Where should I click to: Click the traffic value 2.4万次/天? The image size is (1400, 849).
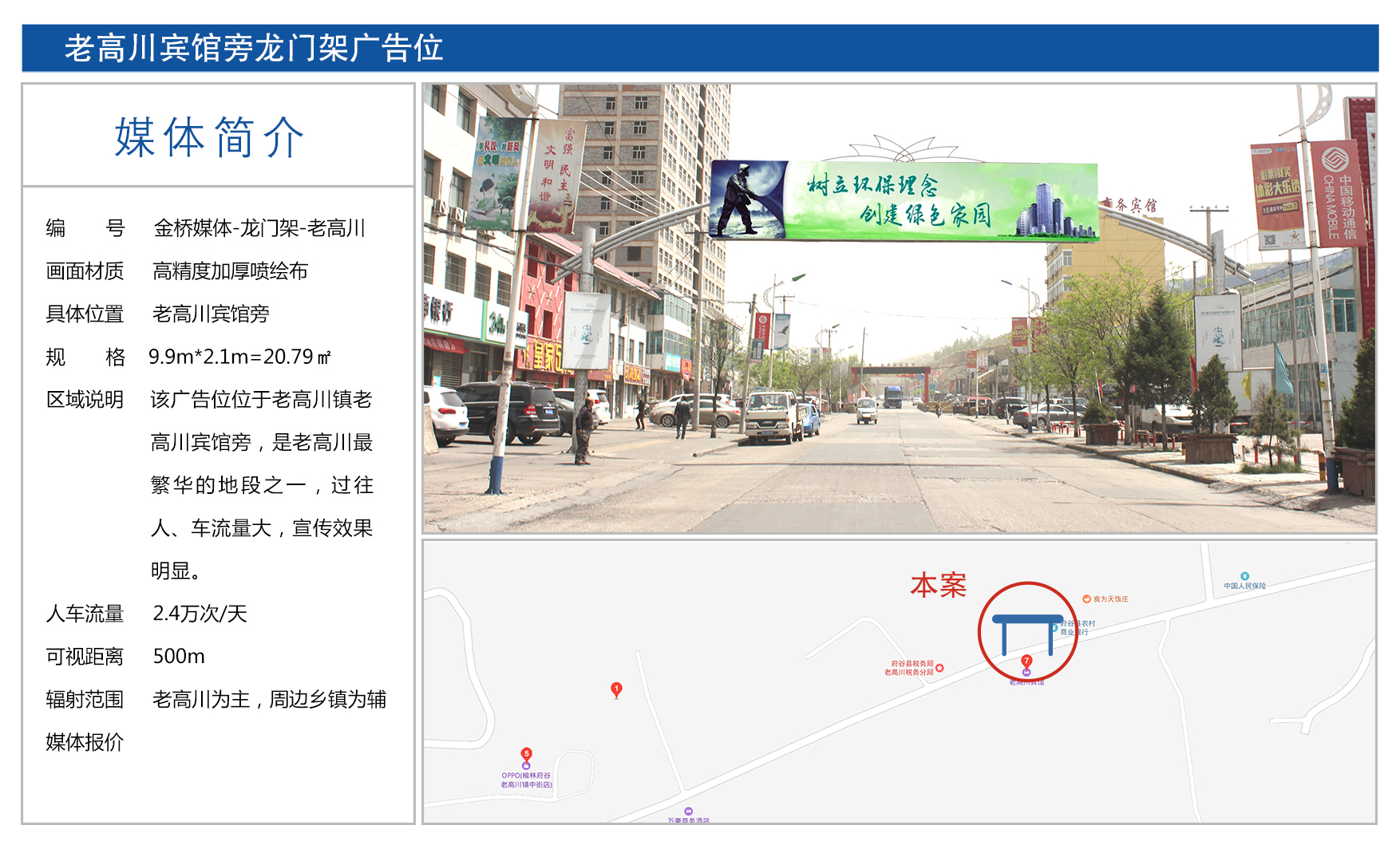click(200, 613)
